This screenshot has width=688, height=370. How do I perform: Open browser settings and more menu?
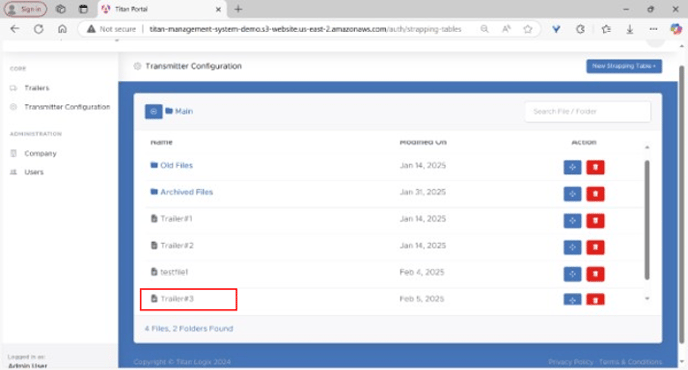point(653,29)
